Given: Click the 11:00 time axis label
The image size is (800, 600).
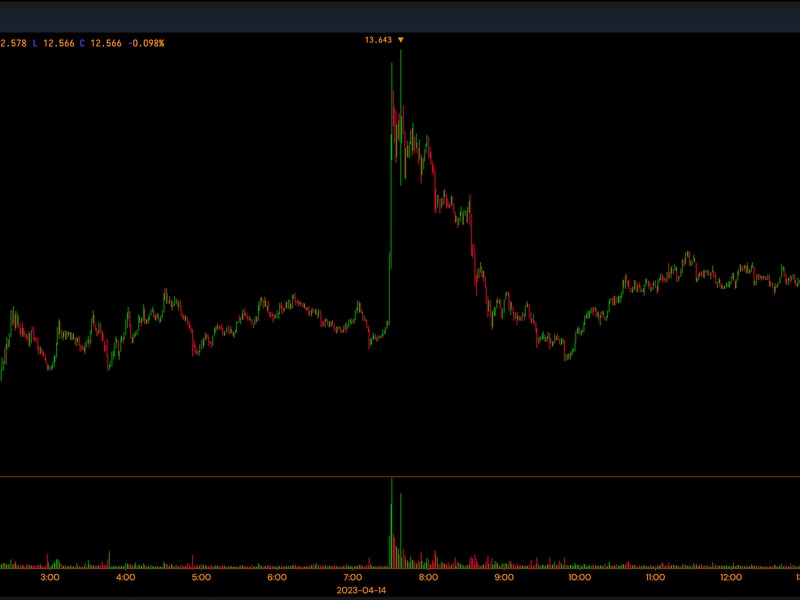Looking at the screenshot, I should [x=655, y=577].
